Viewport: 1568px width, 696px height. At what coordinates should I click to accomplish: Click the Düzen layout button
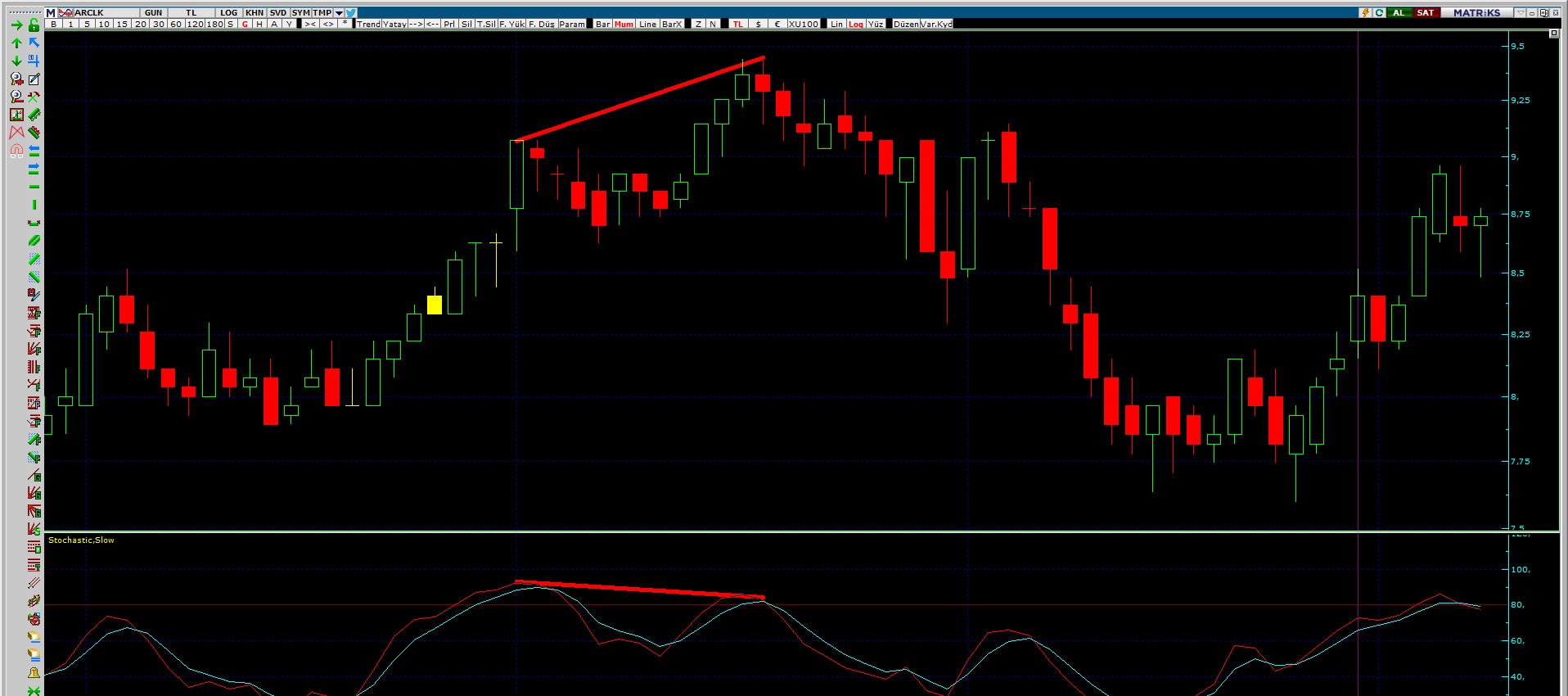click(x=905, y=24)
